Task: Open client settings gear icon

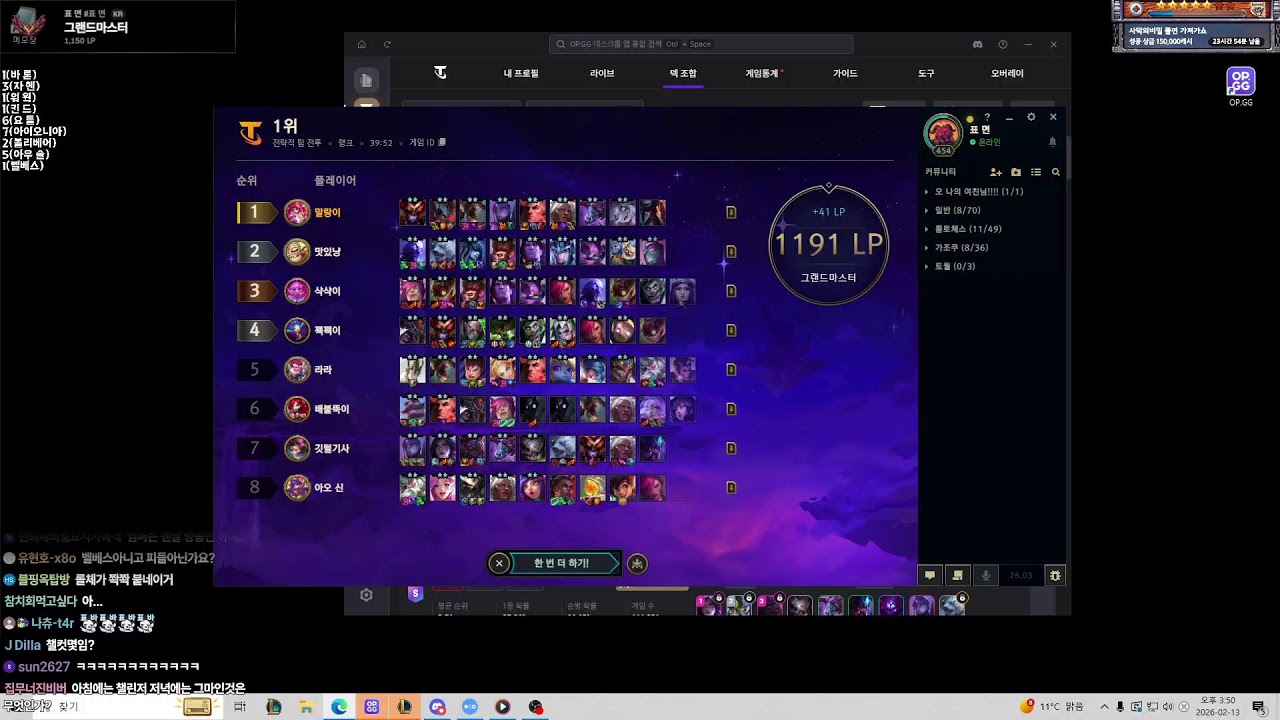Action: 1031,117
